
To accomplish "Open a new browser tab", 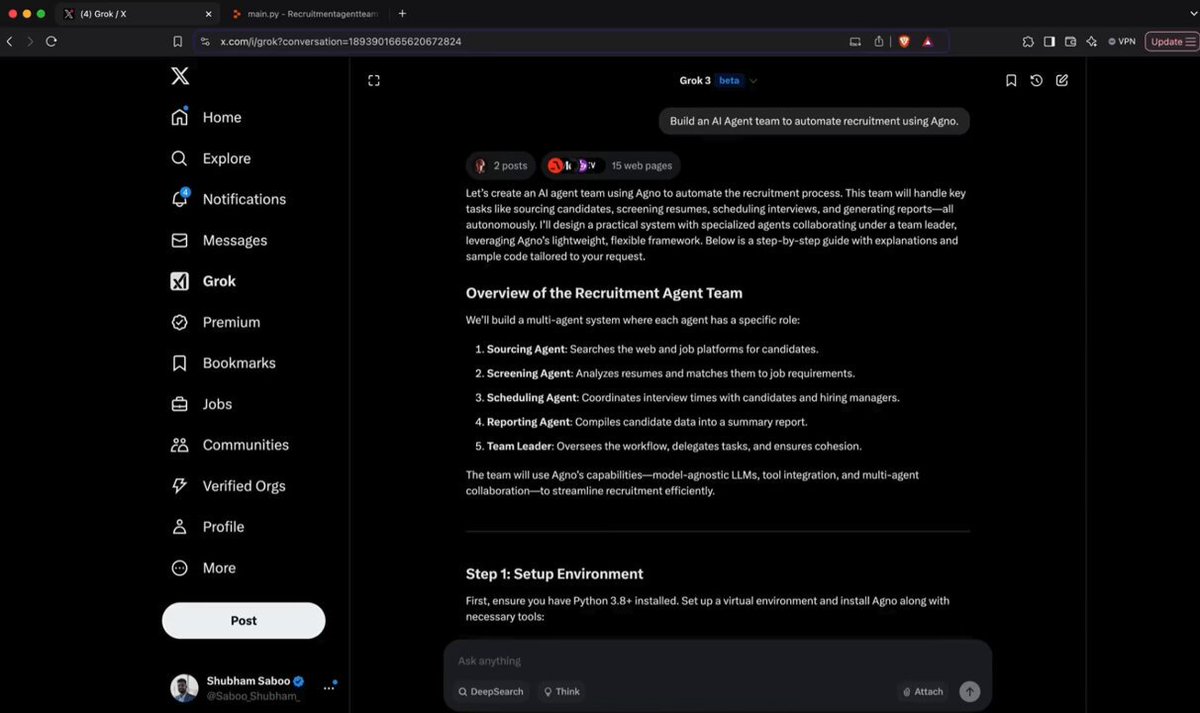I will point(402,14).
